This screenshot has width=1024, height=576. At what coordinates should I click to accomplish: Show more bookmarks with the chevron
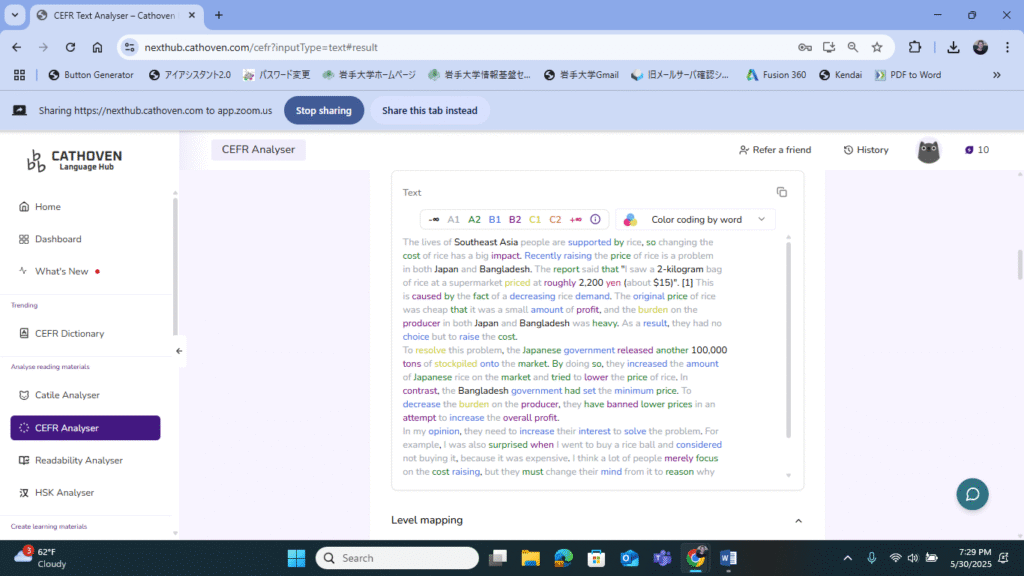[996, 75]
